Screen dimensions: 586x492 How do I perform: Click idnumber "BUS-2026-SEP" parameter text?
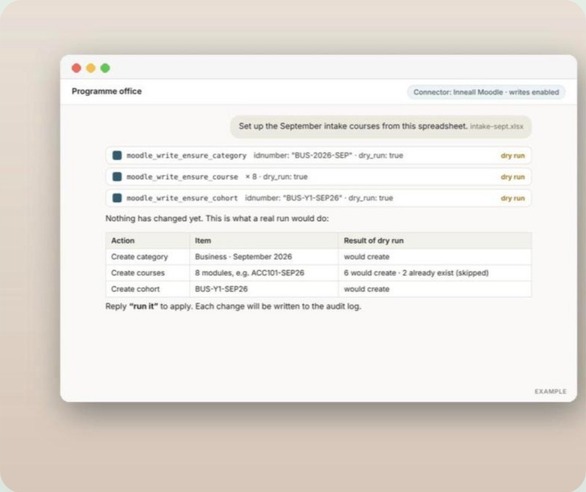[303, 156]
